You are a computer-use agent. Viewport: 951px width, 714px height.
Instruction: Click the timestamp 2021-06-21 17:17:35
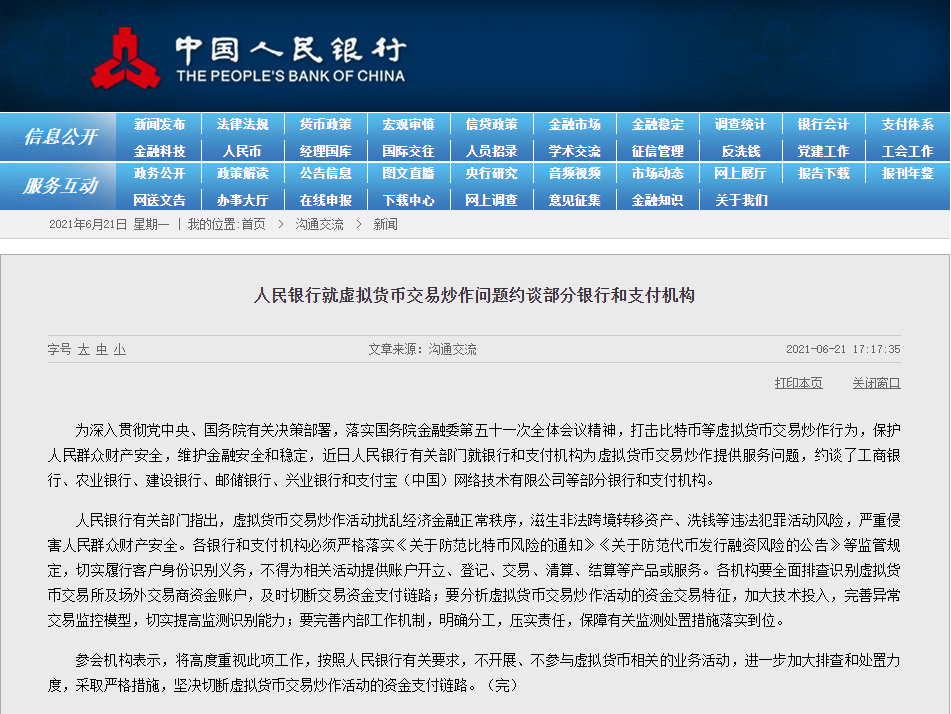(843, 349)
